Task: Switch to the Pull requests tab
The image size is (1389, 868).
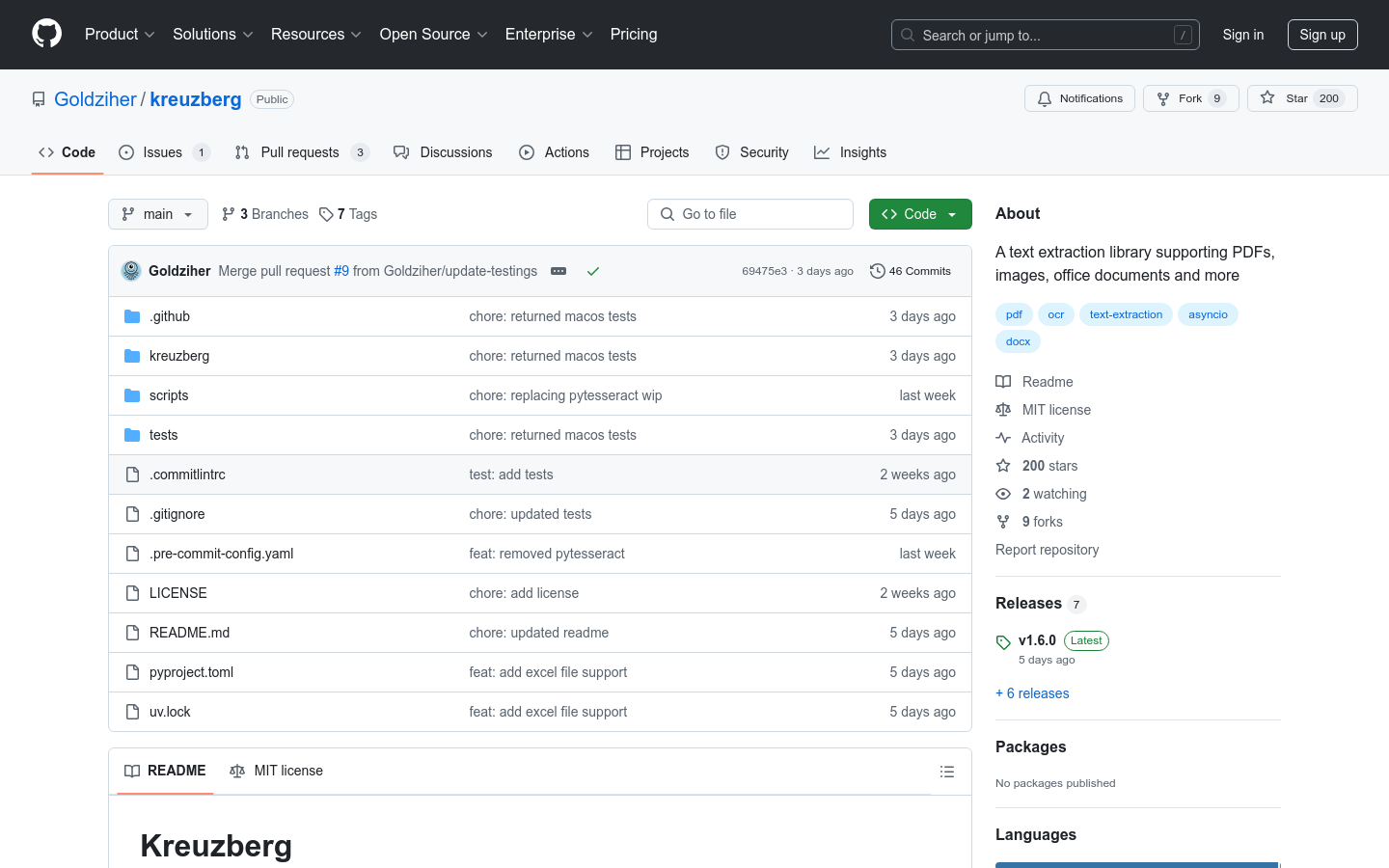Action: (302, 152)
